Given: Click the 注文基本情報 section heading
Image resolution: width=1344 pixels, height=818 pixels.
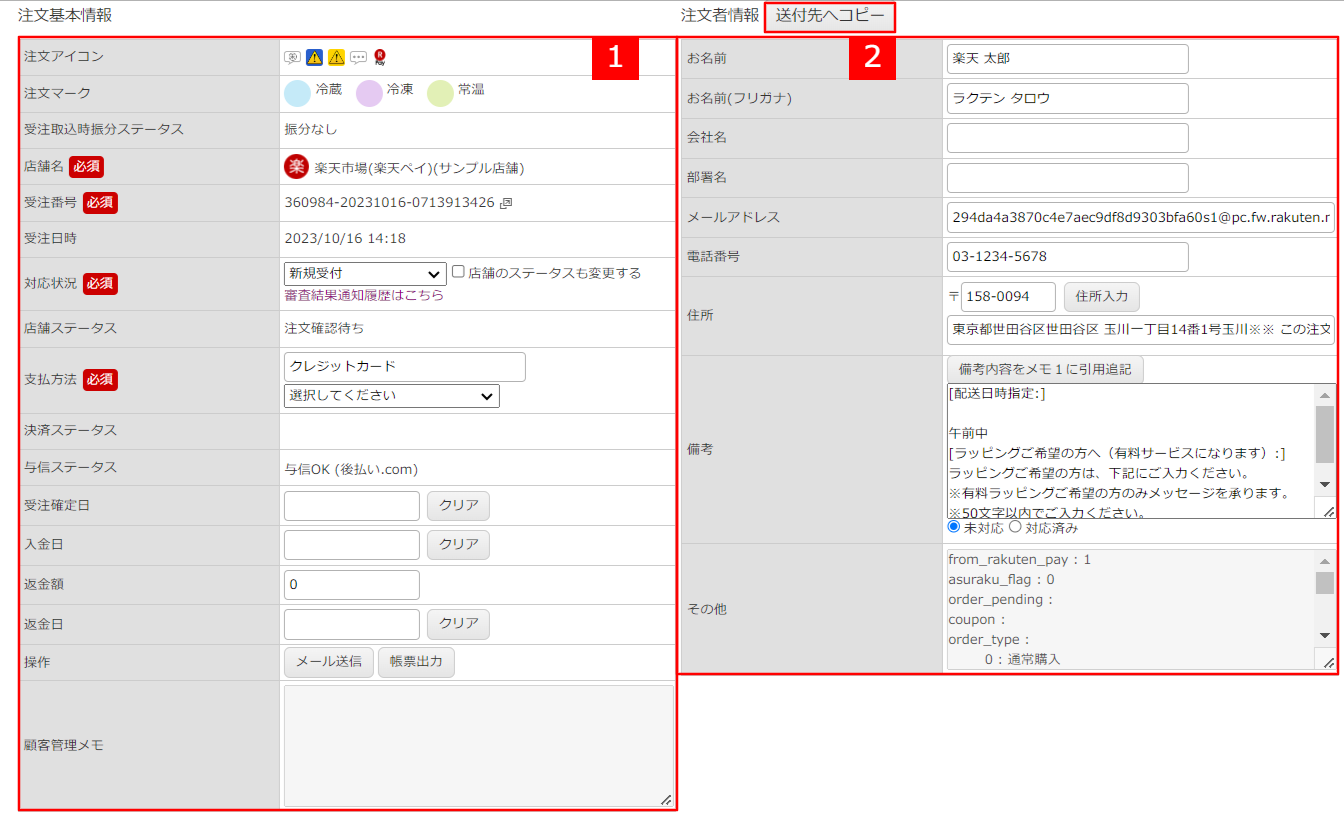Looking at the screenshot, I should tap(65, 16).
